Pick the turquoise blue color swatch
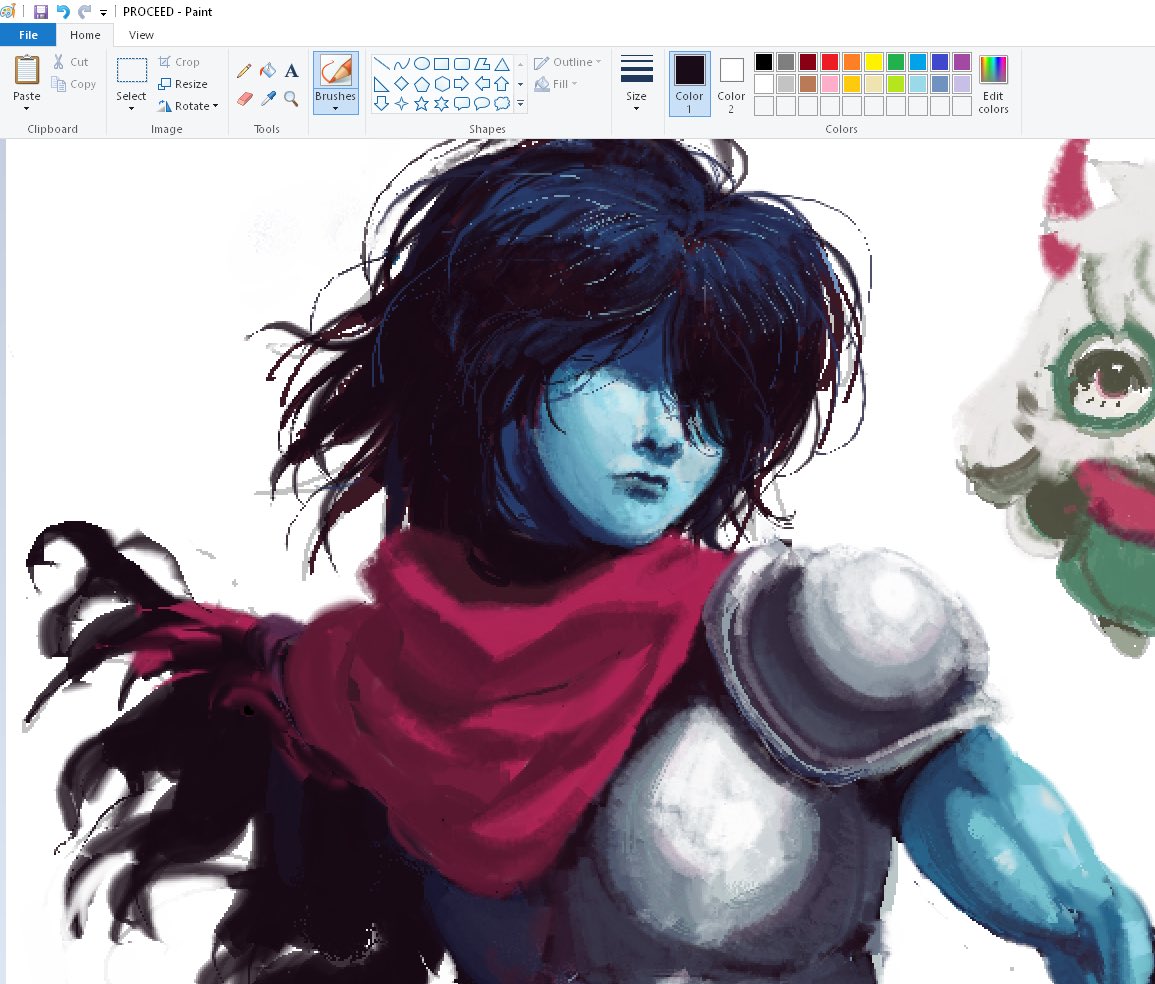This screenshot has width=1155, height=984. point(918,62)
